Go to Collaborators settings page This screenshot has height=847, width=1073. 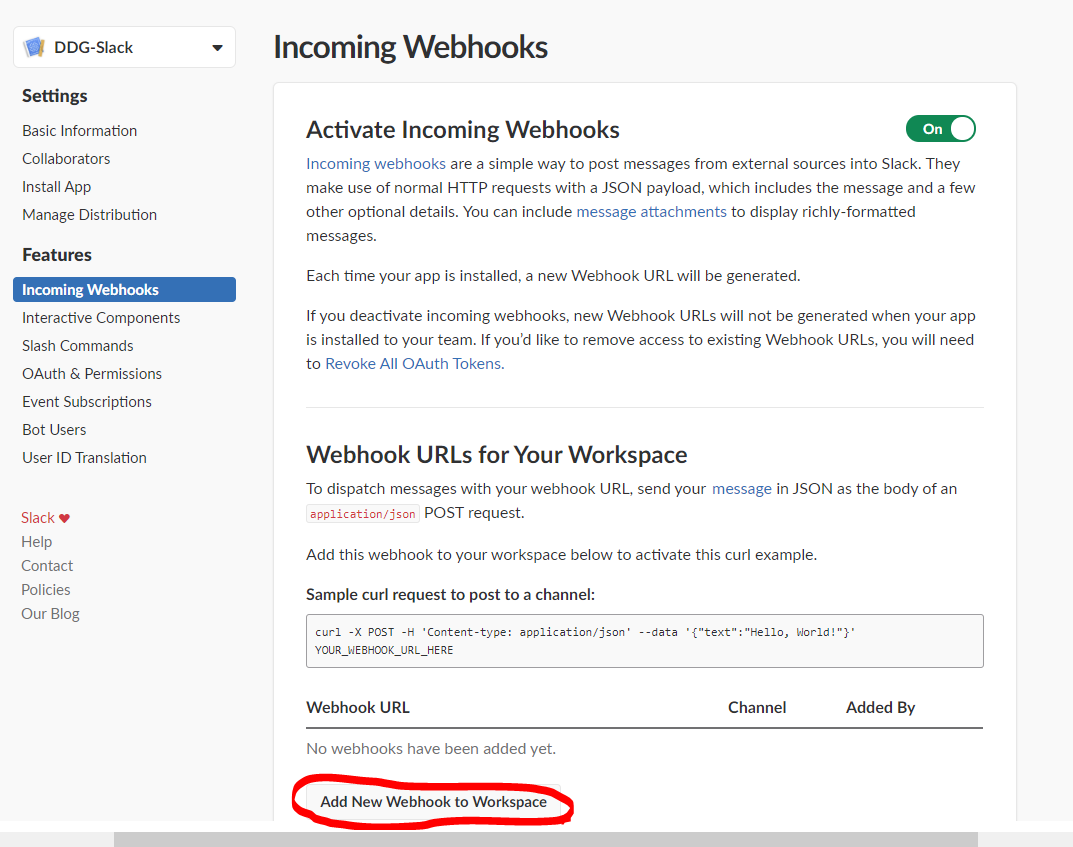click(66, 159)
